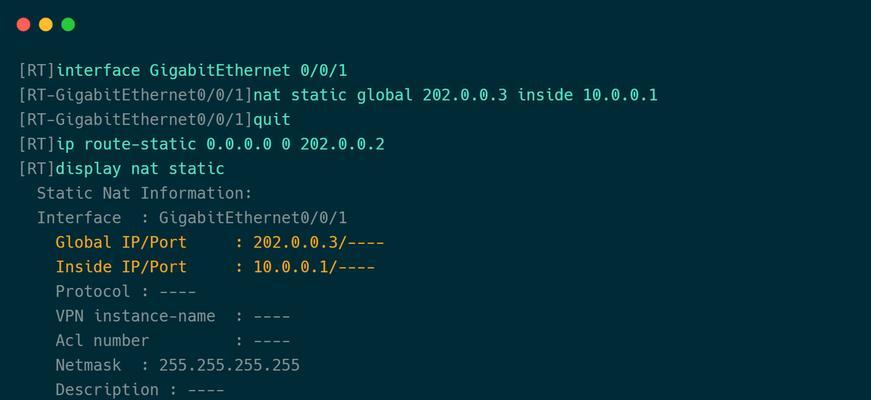Viewport: 871px width, 400px height.
Task: Click the red close window dot
Action: coord(23,24)
